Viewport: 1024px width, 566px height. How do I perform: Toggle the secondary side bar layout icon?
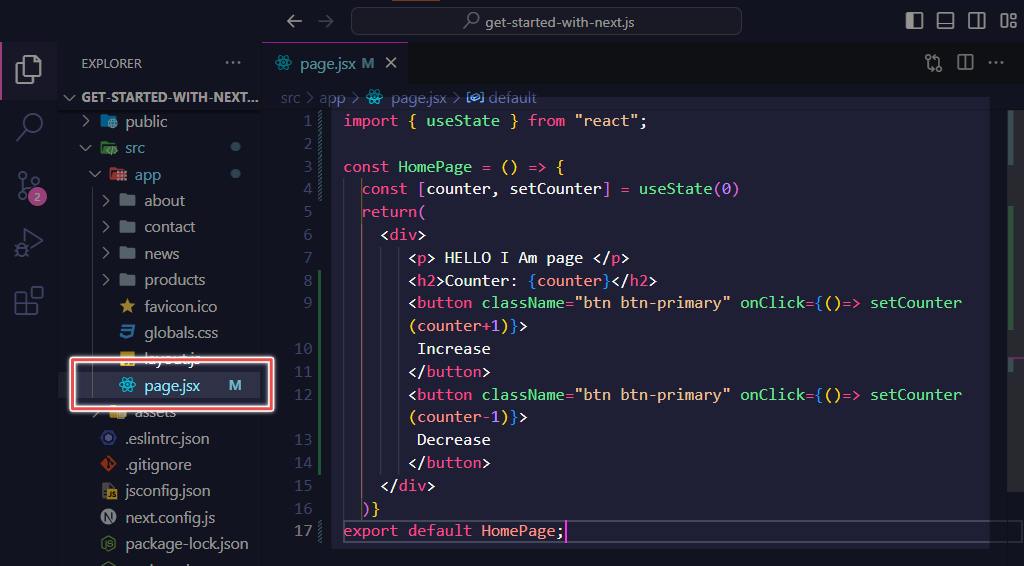click(976, 21)
